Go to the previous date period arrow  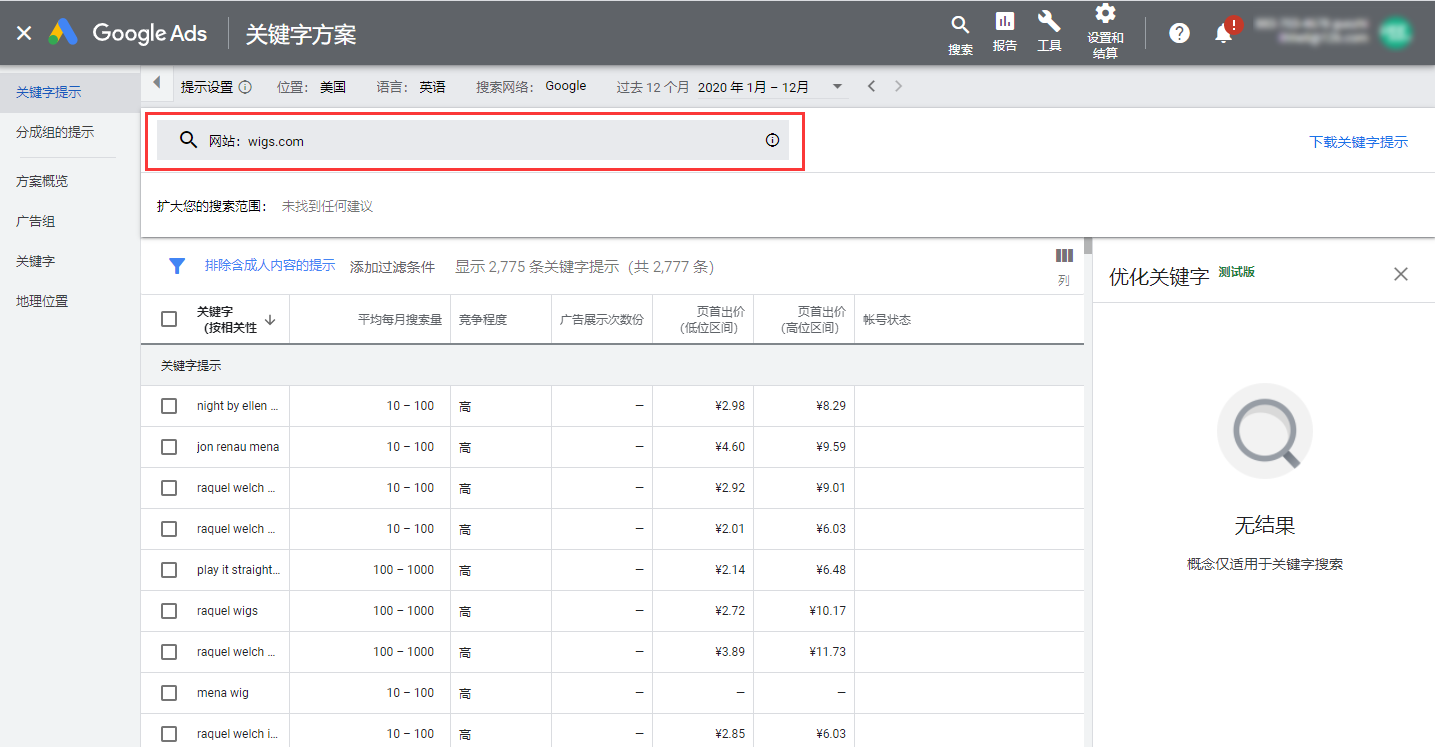click(872, 86)
